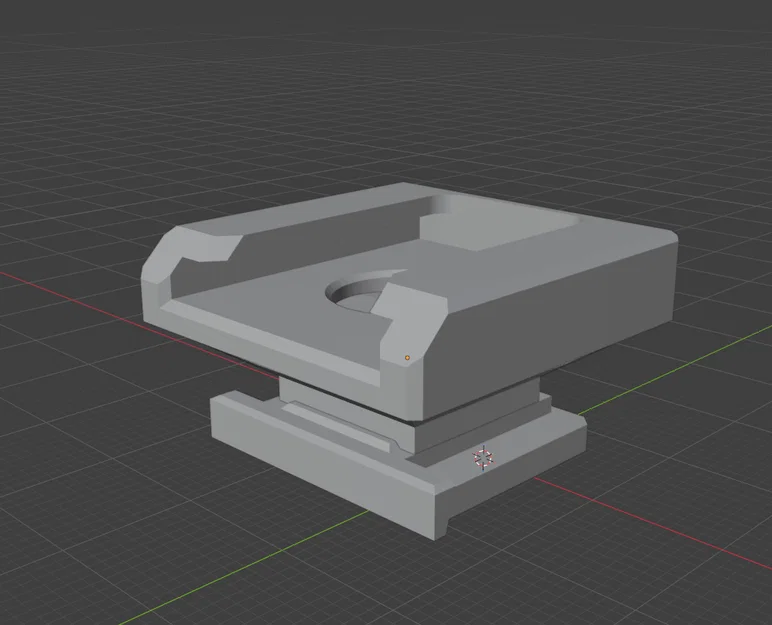
Task: Click the orange object origin dot
Action: tap(407, 358)
